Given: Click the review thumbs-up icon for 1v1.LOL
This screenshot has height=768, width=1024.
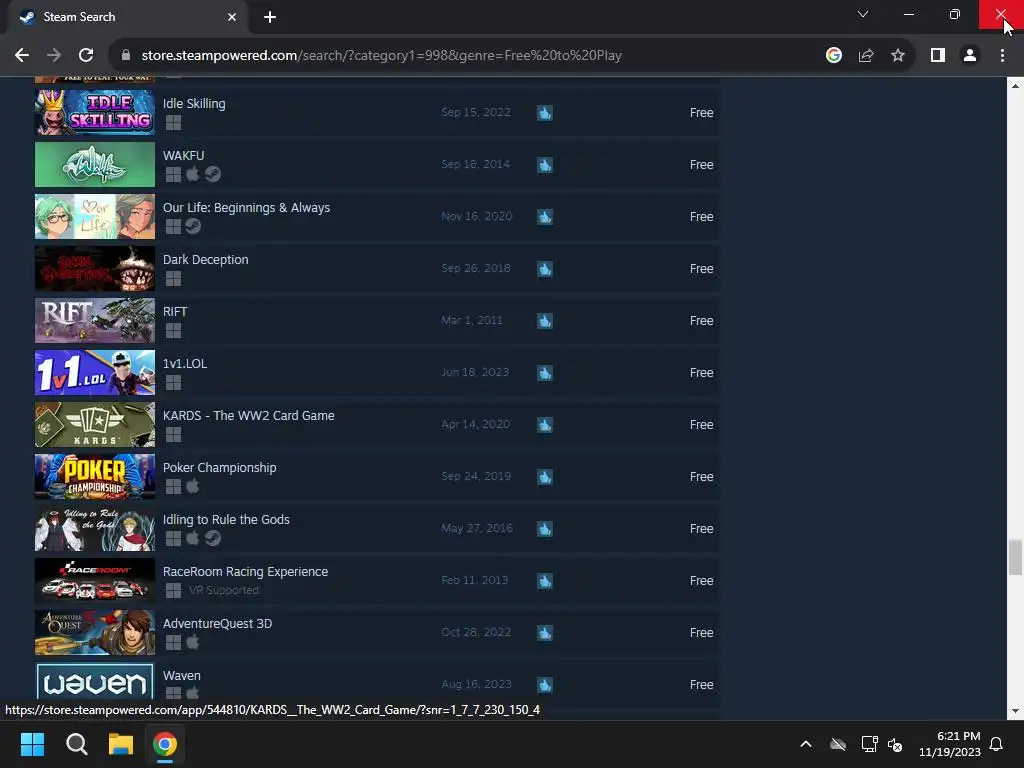Looking at the screenshot, I should 545,373.
